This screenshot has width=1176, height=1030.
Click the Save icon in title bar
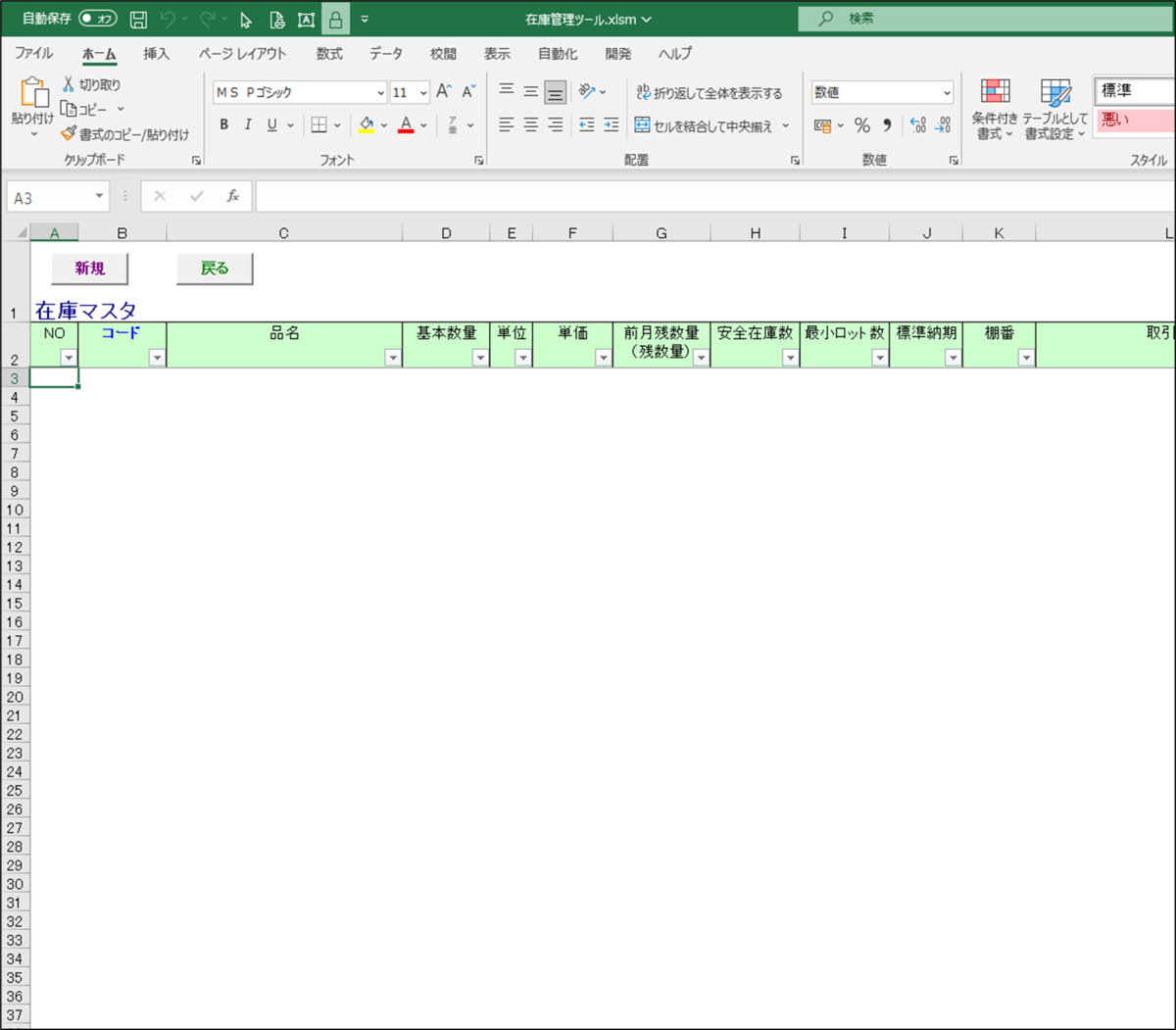[x=138, y=20]
